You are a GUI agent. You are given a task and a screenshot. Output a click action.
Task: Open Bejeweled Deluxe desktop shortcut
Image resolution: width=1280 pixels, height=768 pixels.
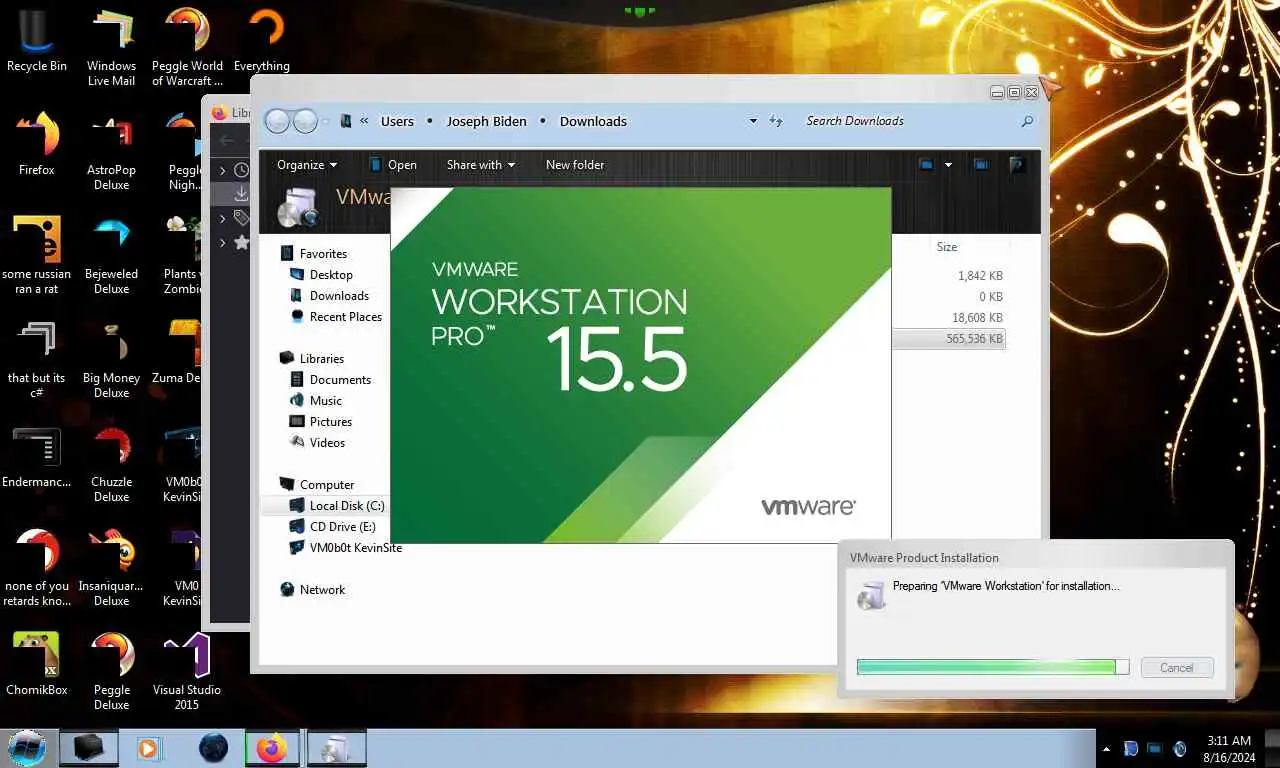tap(111, 255)
